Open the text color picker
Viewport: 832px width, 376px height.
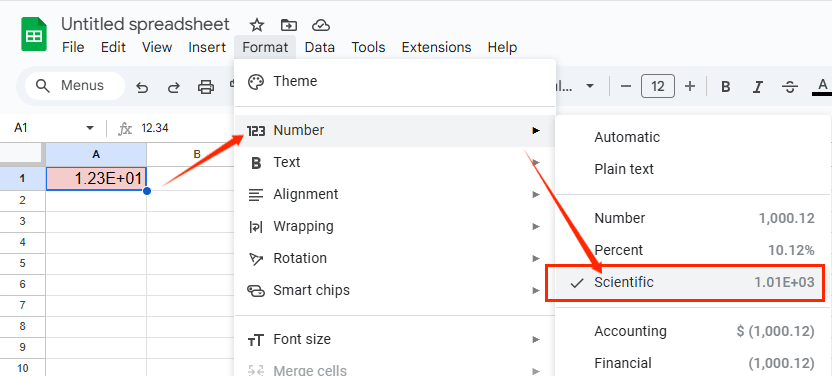[822, 86]
